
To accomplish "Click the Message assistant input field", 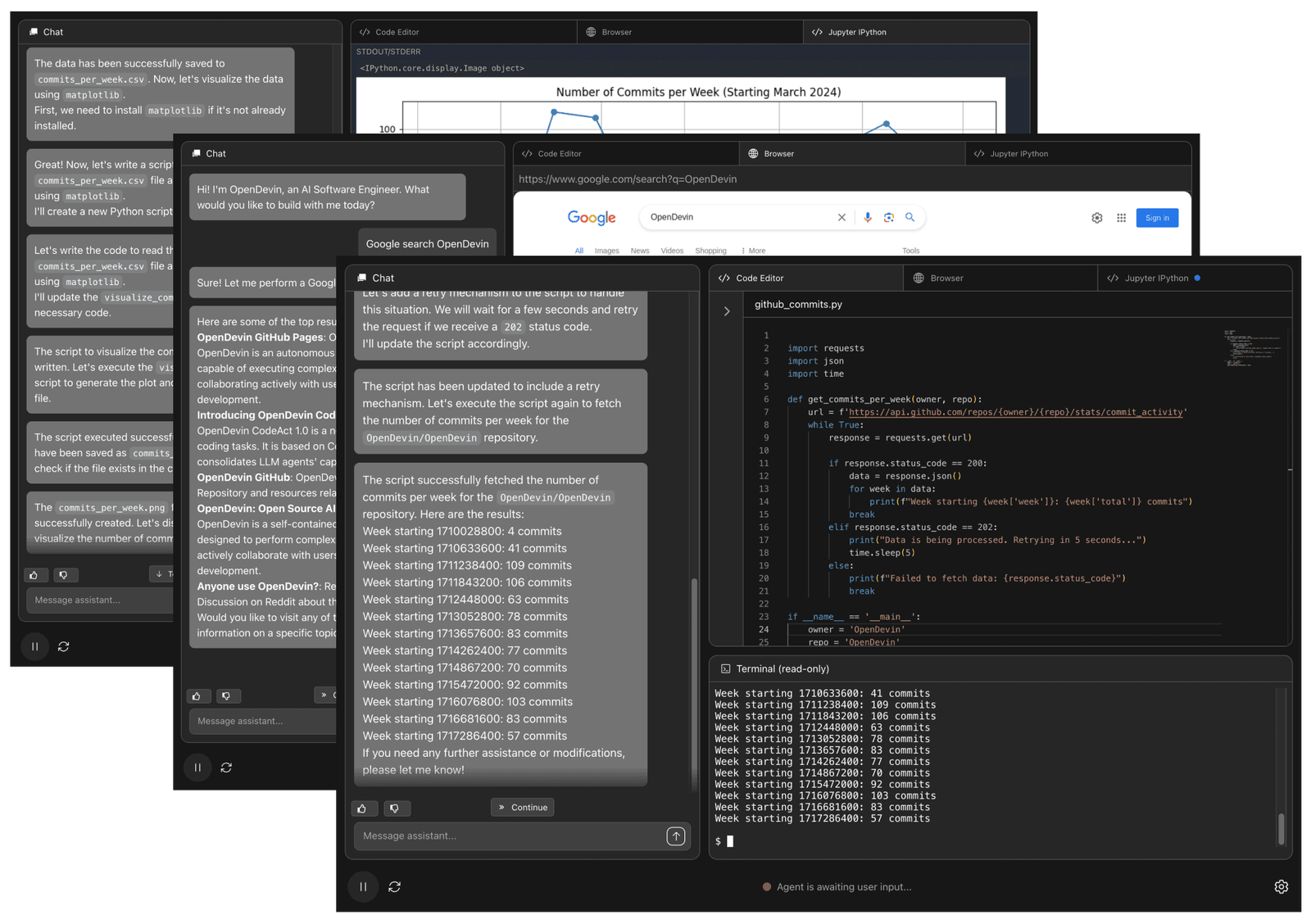I will (x=492, y=836).
